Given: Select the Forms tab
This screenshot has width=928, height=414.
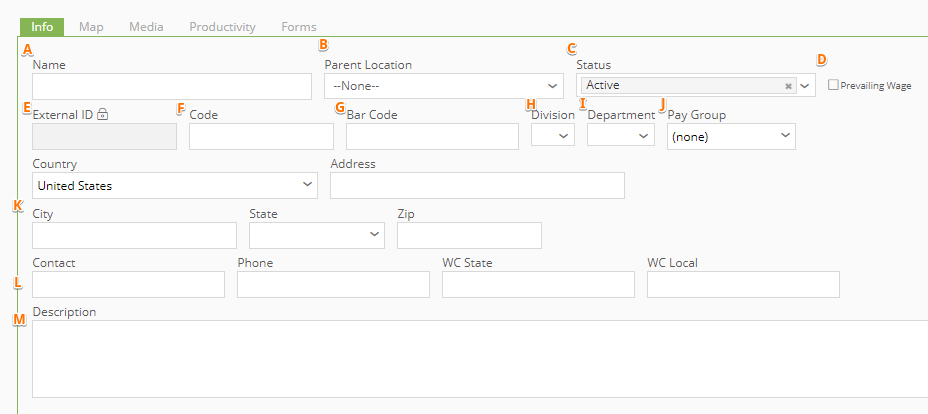Looking at the screenshot, I should pyautogui.click(x=299, y=27).
